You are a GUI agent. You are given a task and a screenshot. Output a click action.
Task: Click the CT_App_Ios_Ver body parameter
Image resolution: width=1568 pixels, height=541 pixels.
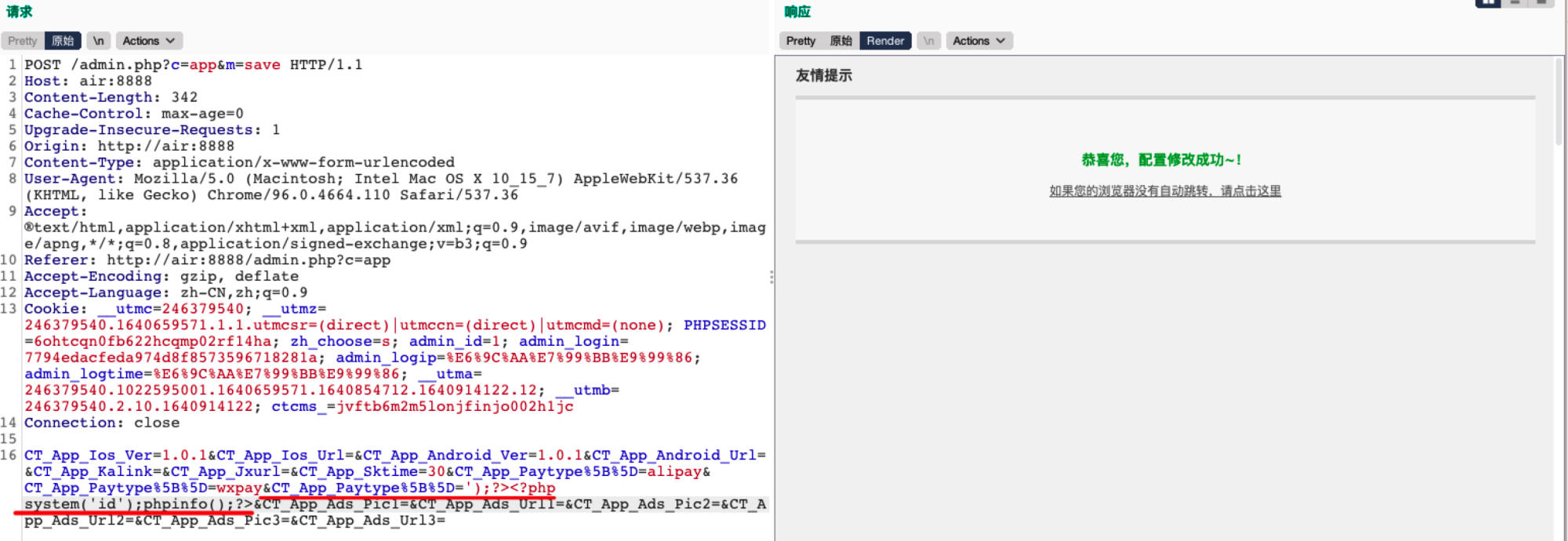click(x=115, y=455)
